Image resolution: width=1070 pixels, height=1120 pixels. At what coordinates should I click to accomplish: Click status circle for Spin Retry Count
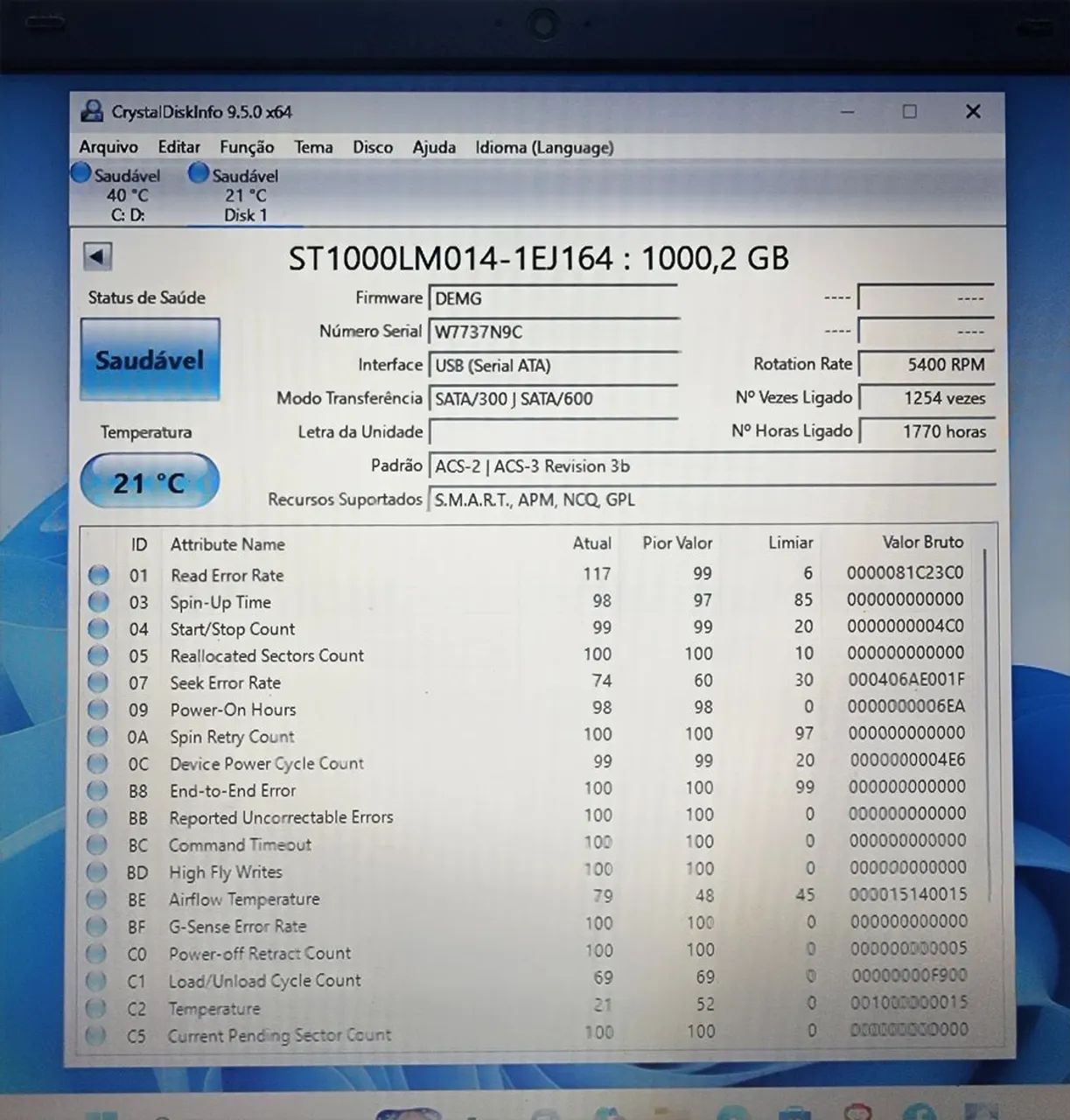(99, 737)
